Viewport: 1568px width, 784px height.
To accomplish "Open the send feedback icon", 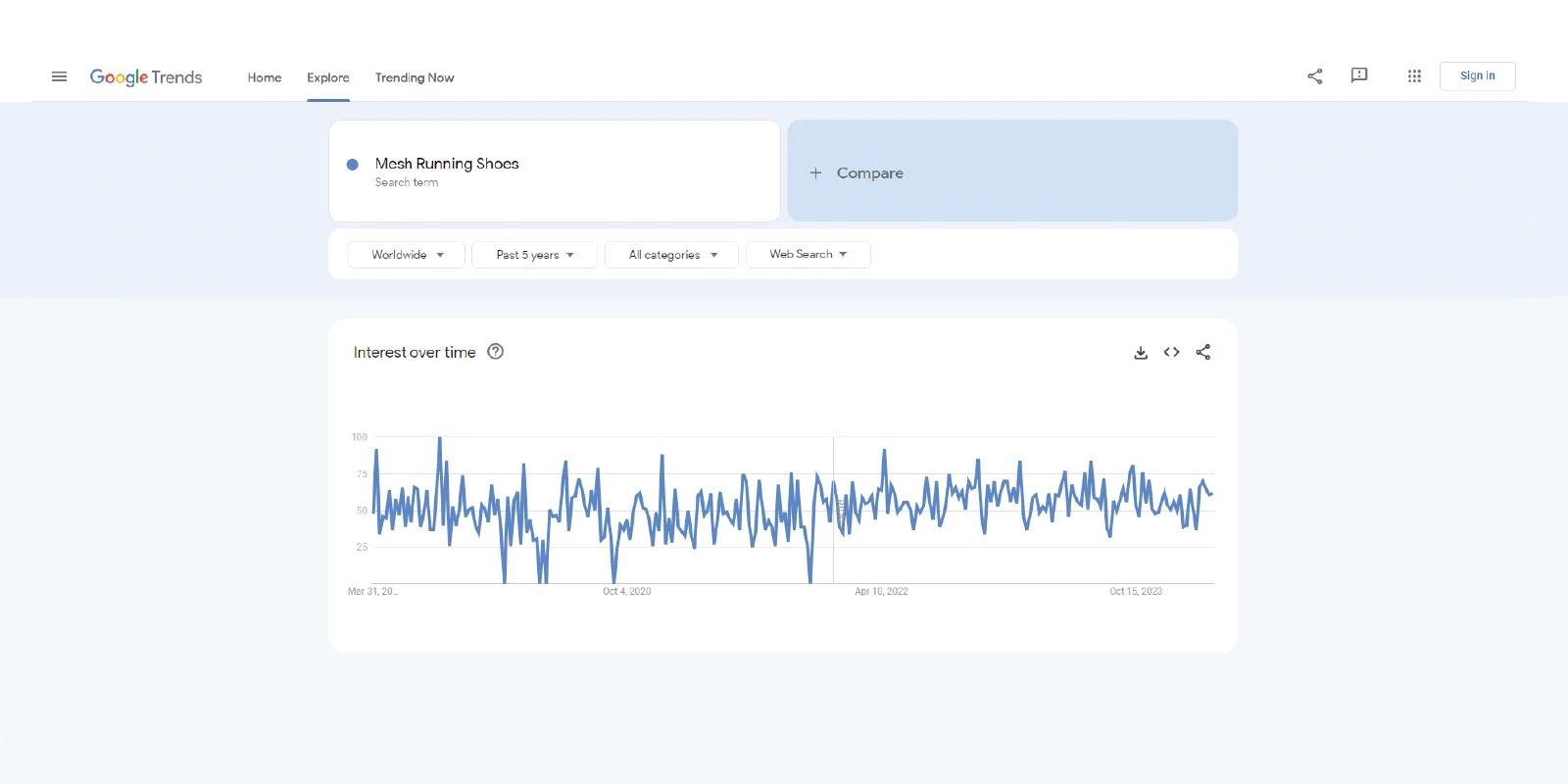I will [x=1359, y=75].
